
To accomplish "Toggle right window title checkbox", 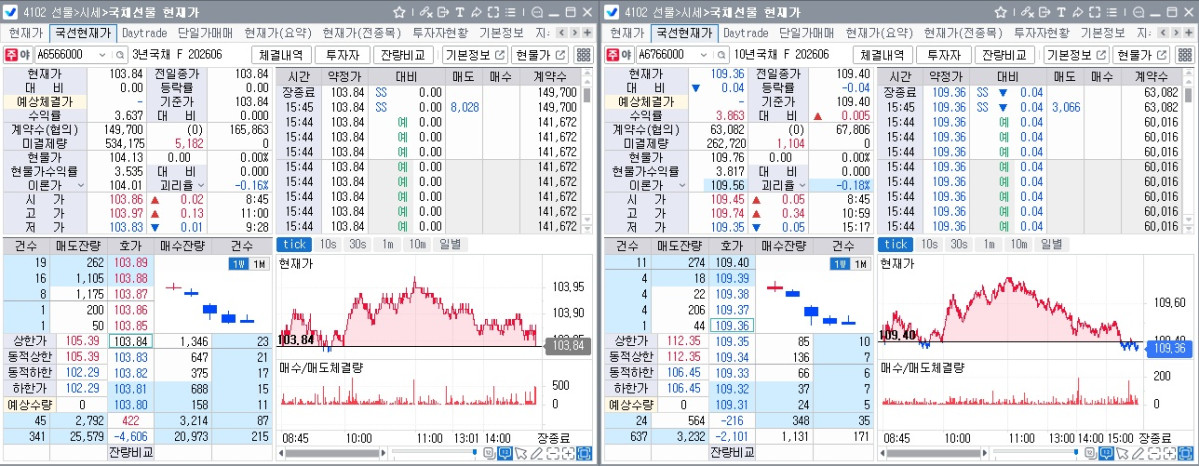I will click(x=613, y=12).
